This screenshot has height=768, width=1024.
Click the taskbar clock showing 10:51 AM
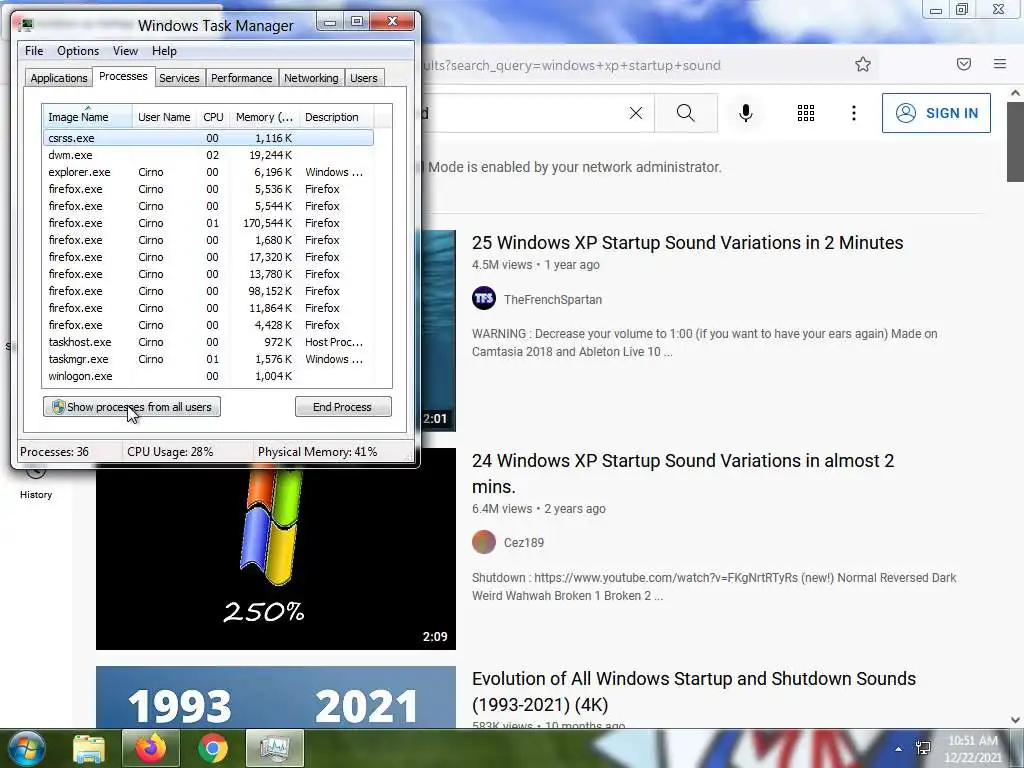[973, 749]
